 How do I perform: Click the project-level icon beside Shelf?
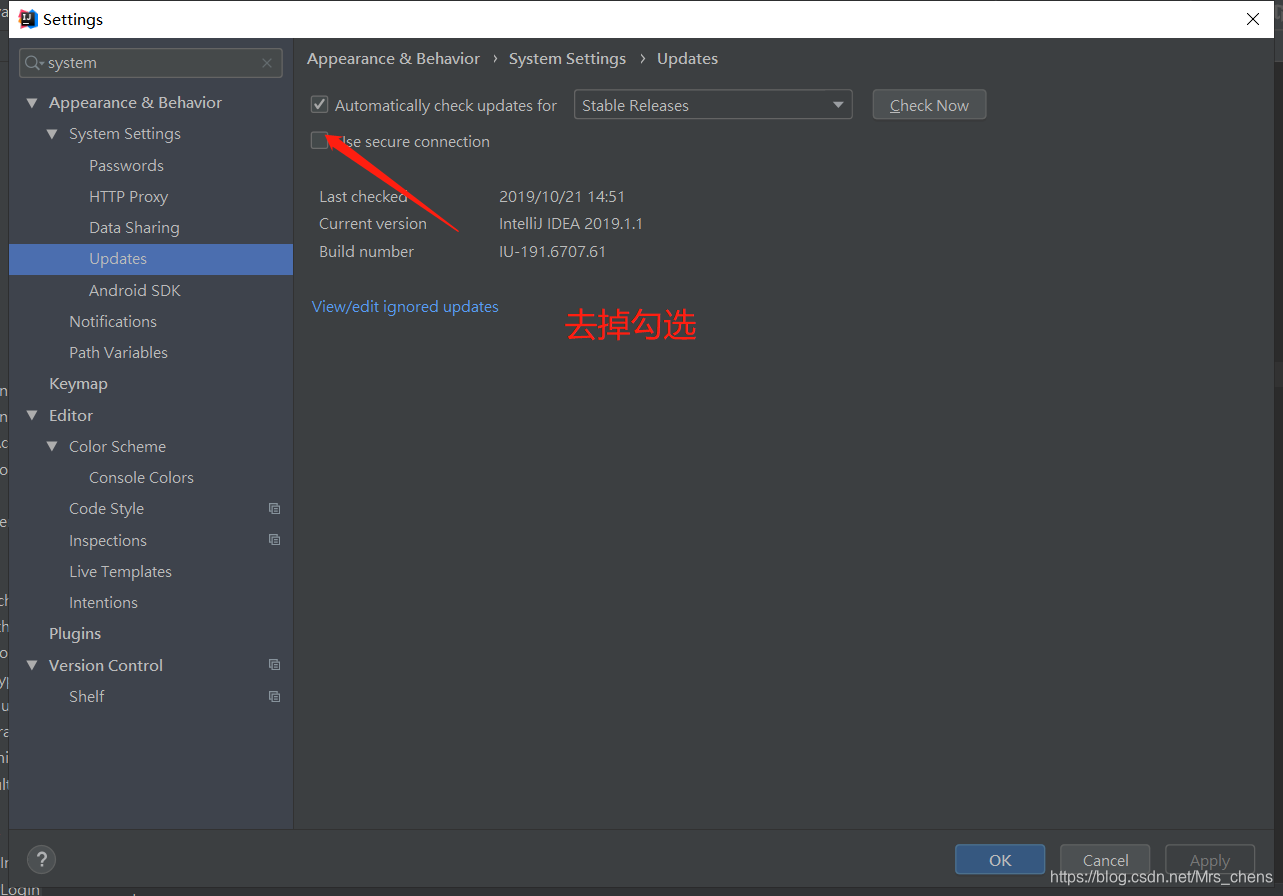coord(274,696)
